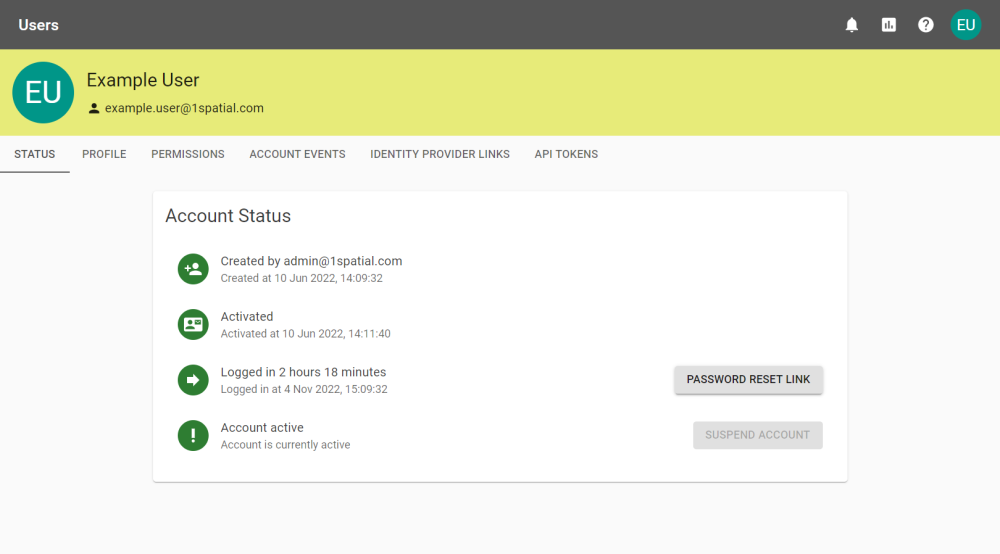This screenshot has width=1000, height=554.
Task: Click example.user@1spatial.com email text
Action: tap(184, 108)
